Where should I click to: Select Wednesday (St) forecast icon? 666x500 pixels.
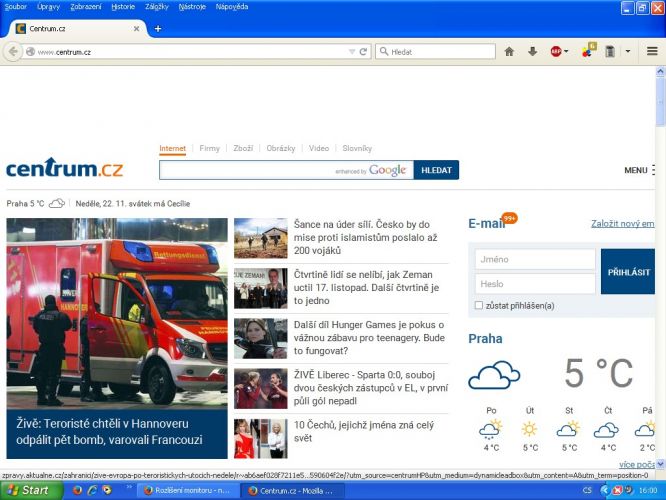568,429
